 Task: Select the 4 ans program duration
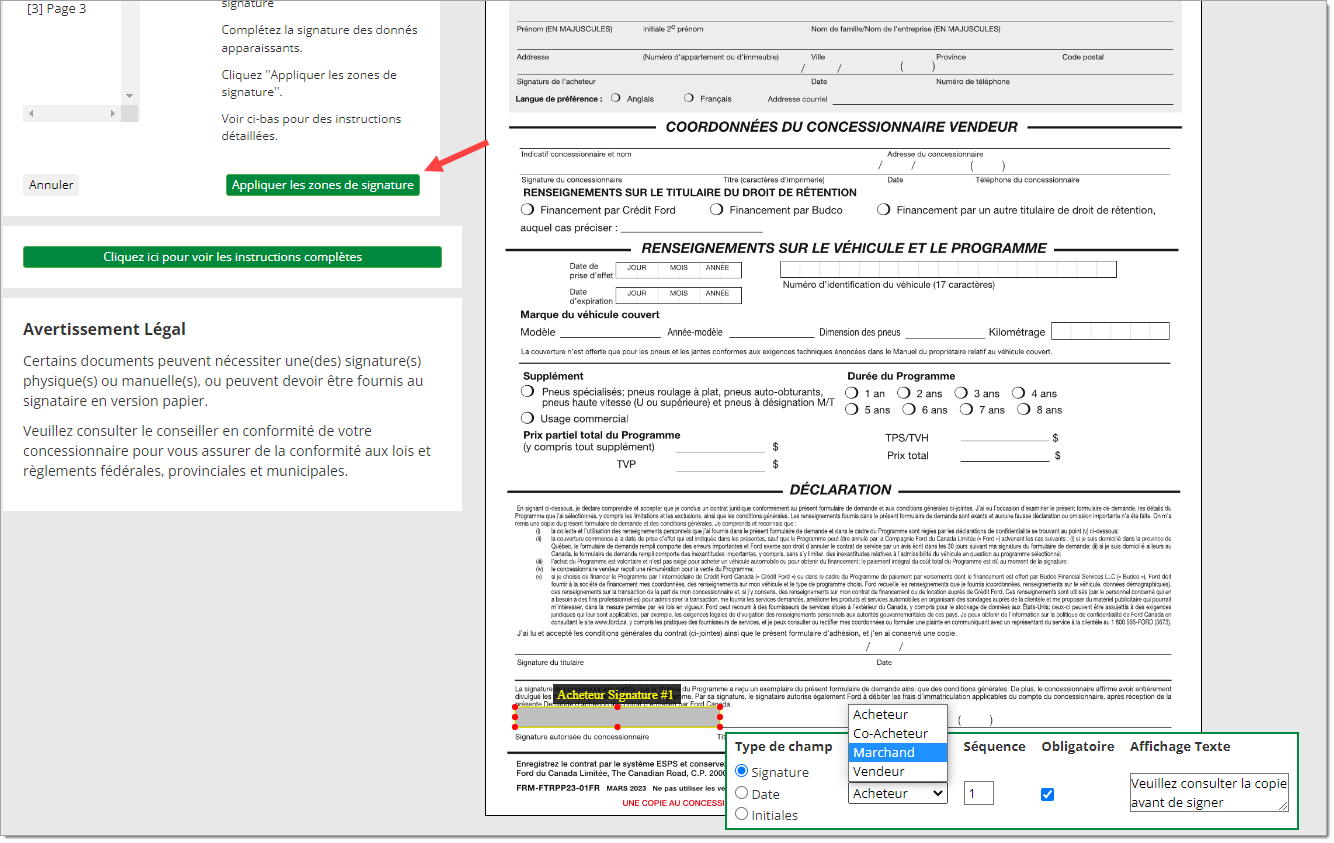click(1018, 393)
